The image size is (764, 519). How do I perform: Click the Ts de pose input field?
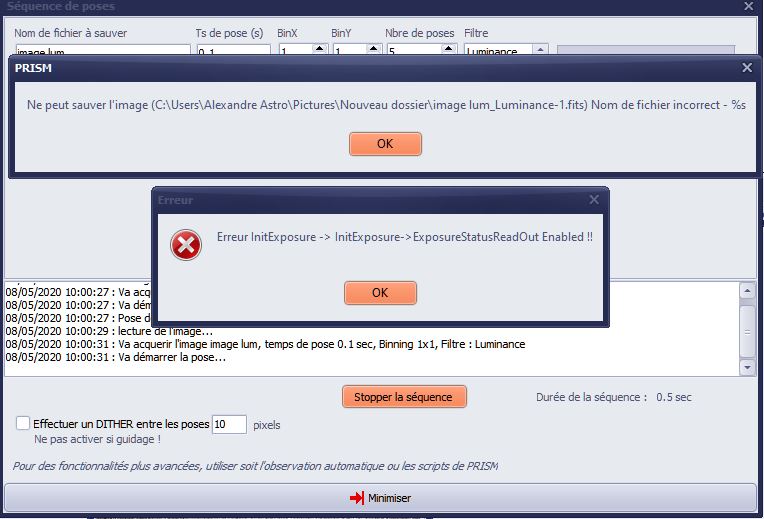(x=233, y=51)
